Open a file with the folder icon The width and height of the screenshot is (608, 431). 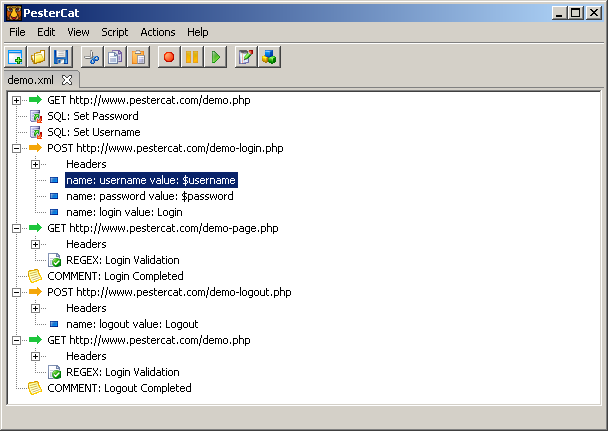click(38, 57)
